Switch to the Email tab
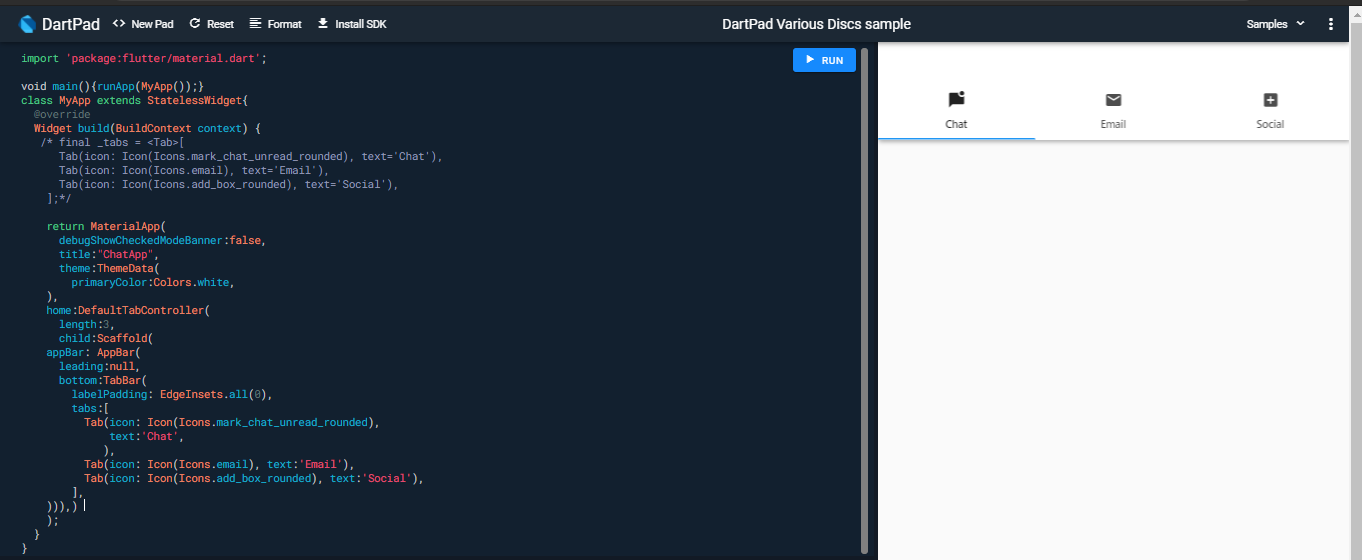This screenshot has width=1362, height=560. click(x=1113, y=111)
